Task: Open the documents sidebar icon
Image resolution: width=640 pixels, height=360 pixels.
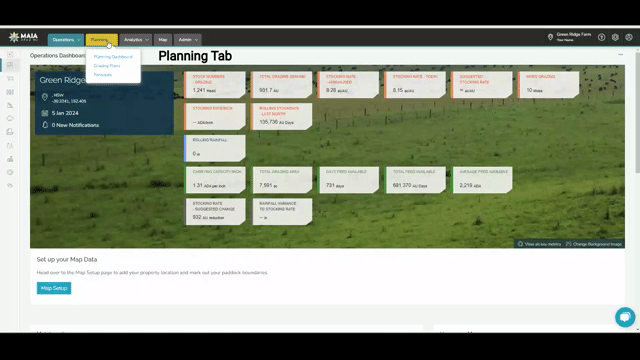Action: pyautogui.click(x=10, y=132)
